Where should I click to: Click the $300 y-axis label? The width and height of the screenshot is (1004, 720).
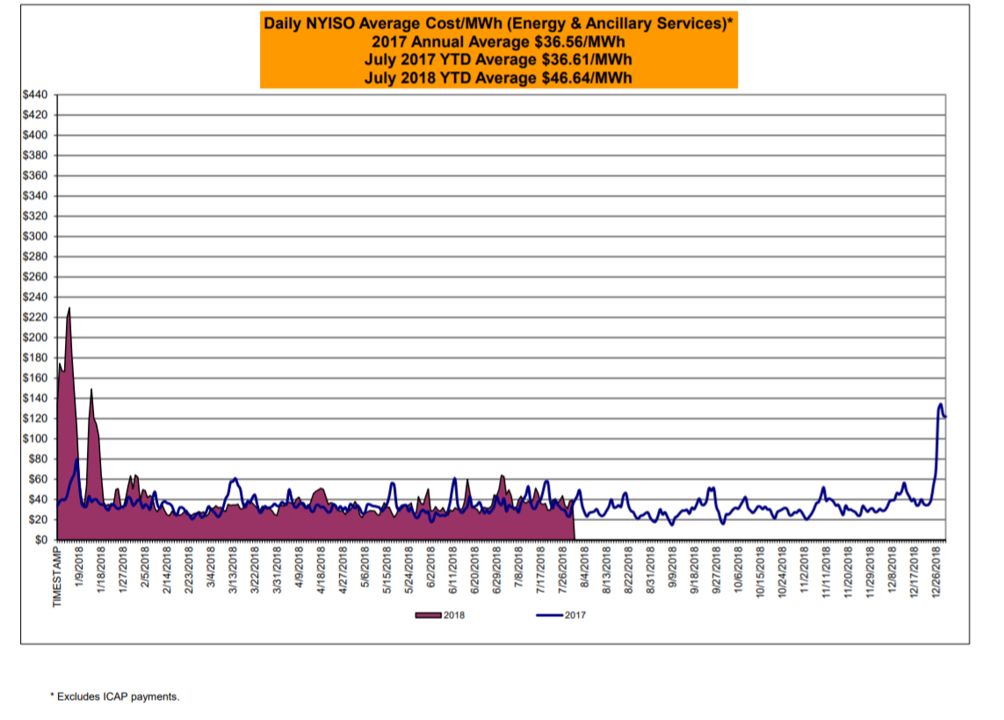point(35,236)
